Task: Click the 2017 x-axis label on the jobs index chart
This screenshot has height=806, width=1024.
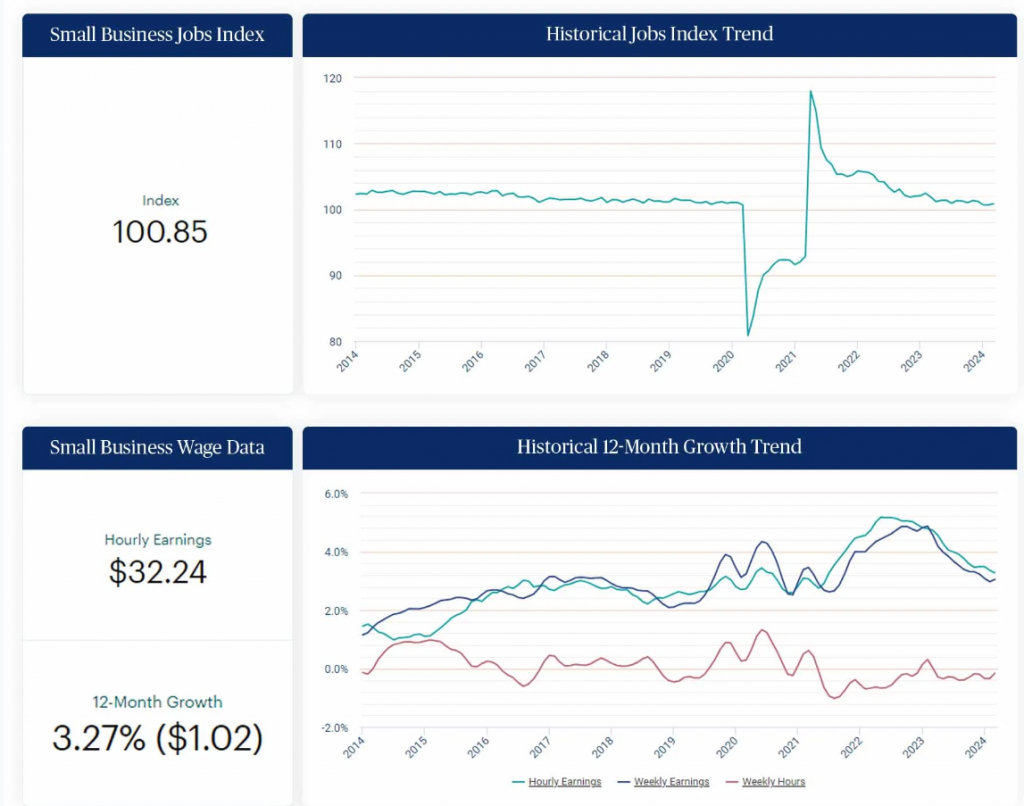Action: (x=536, y=362)
